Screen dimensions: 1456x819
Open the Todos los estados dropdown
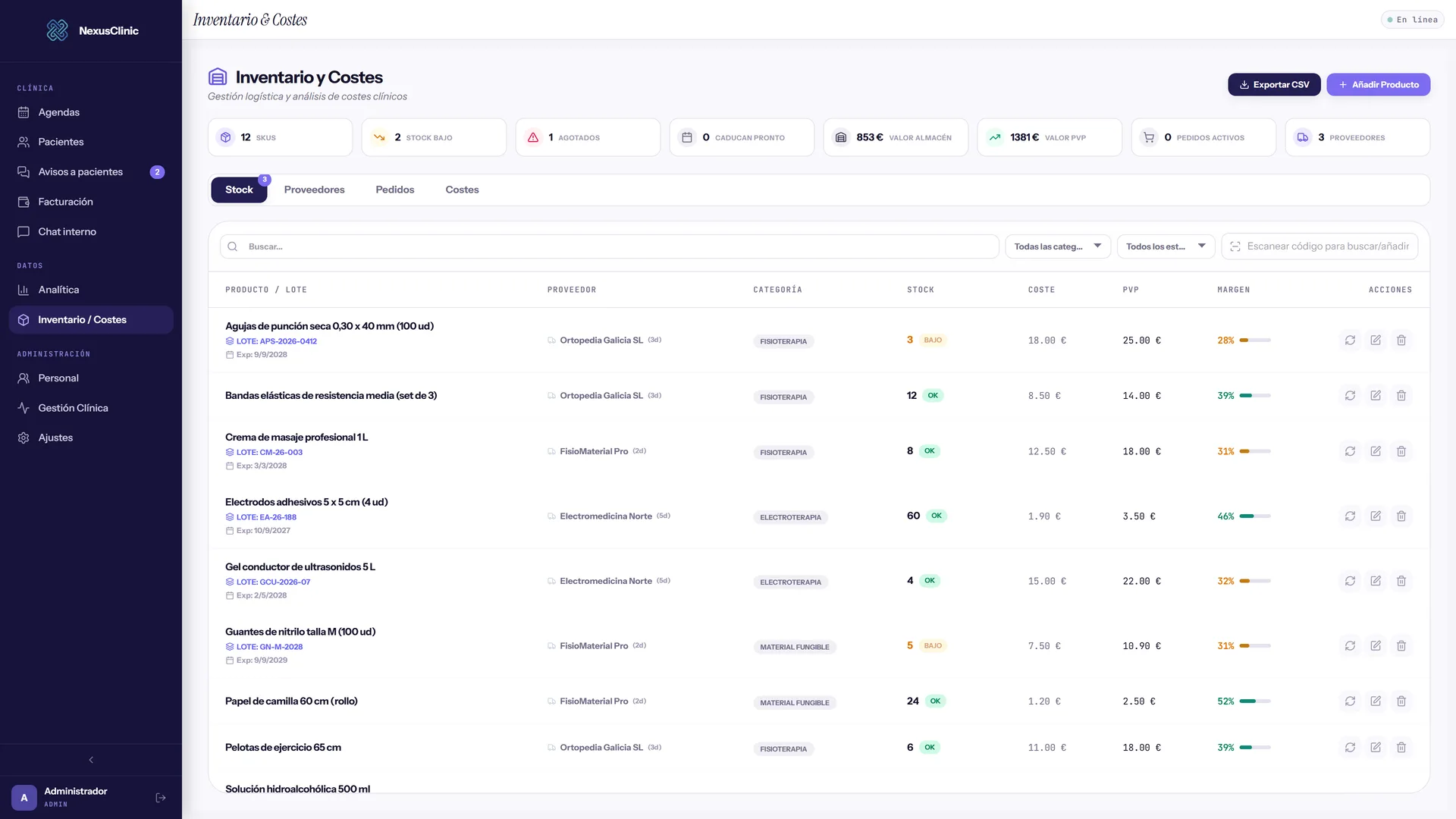[1166, 246]
